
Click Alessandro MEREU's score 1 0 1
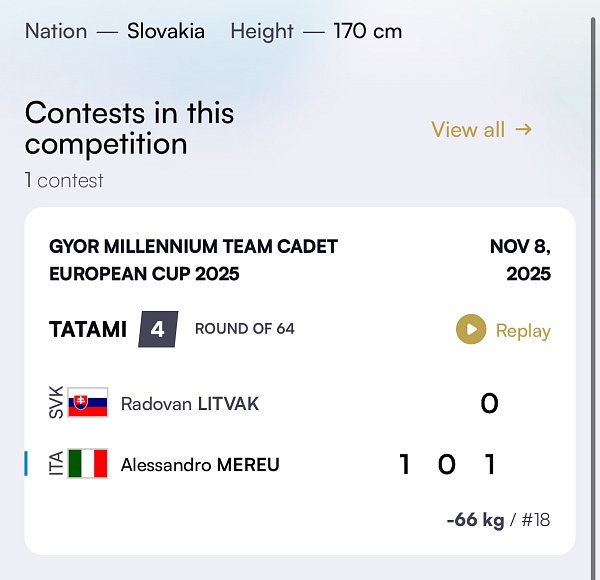click(447, 465)
